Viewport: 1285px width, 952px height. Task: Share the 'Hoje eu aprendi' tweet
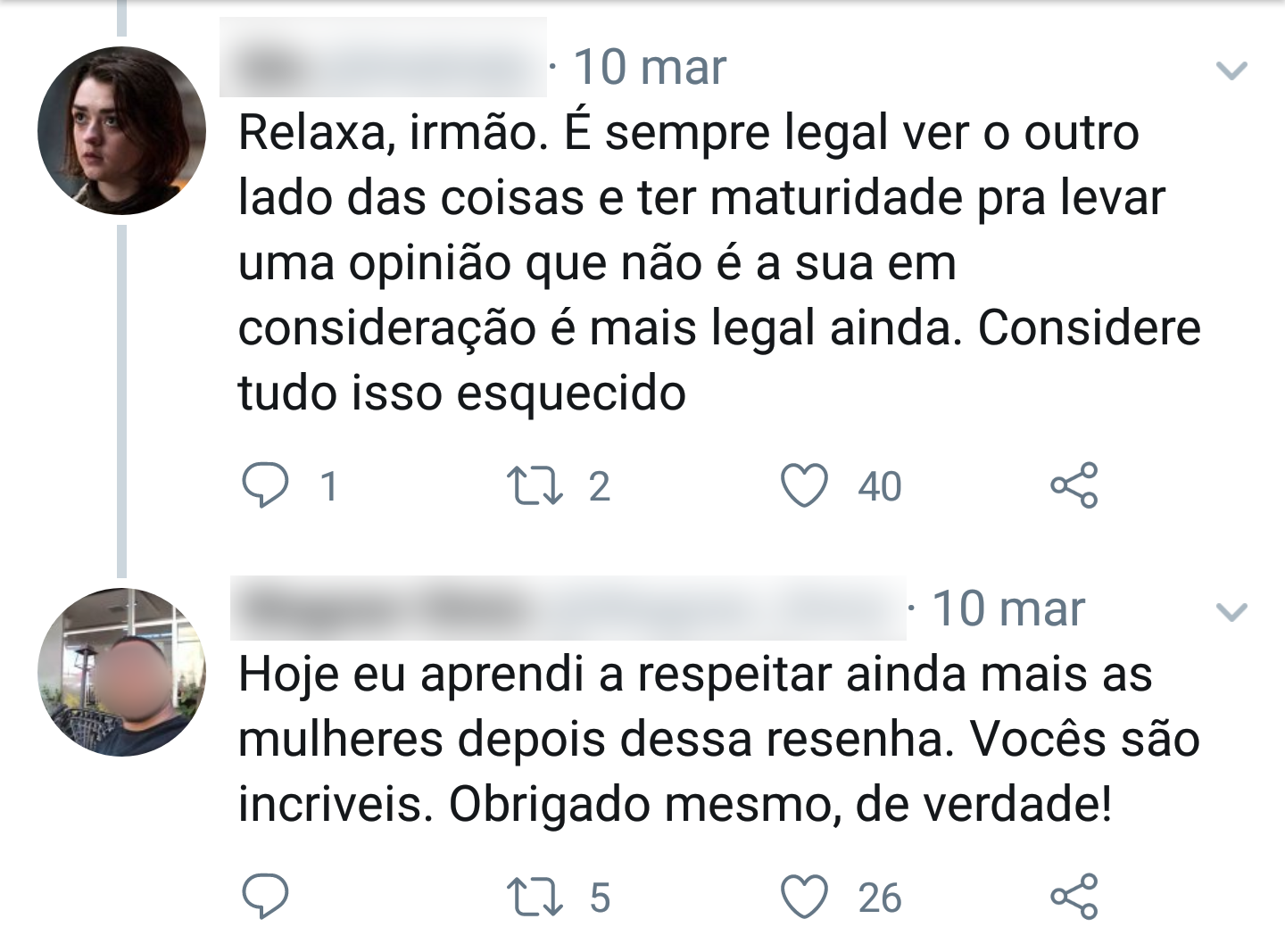pos(1074,897)
